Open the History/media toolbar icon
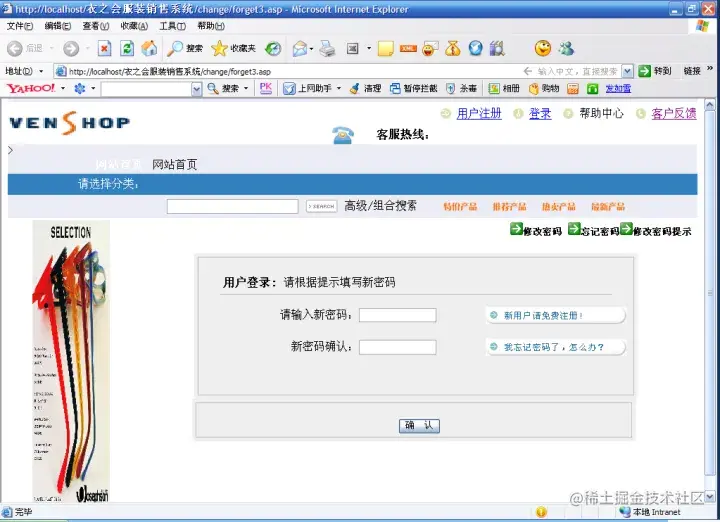Screen dimensions: 720x522 coord(273,48)
